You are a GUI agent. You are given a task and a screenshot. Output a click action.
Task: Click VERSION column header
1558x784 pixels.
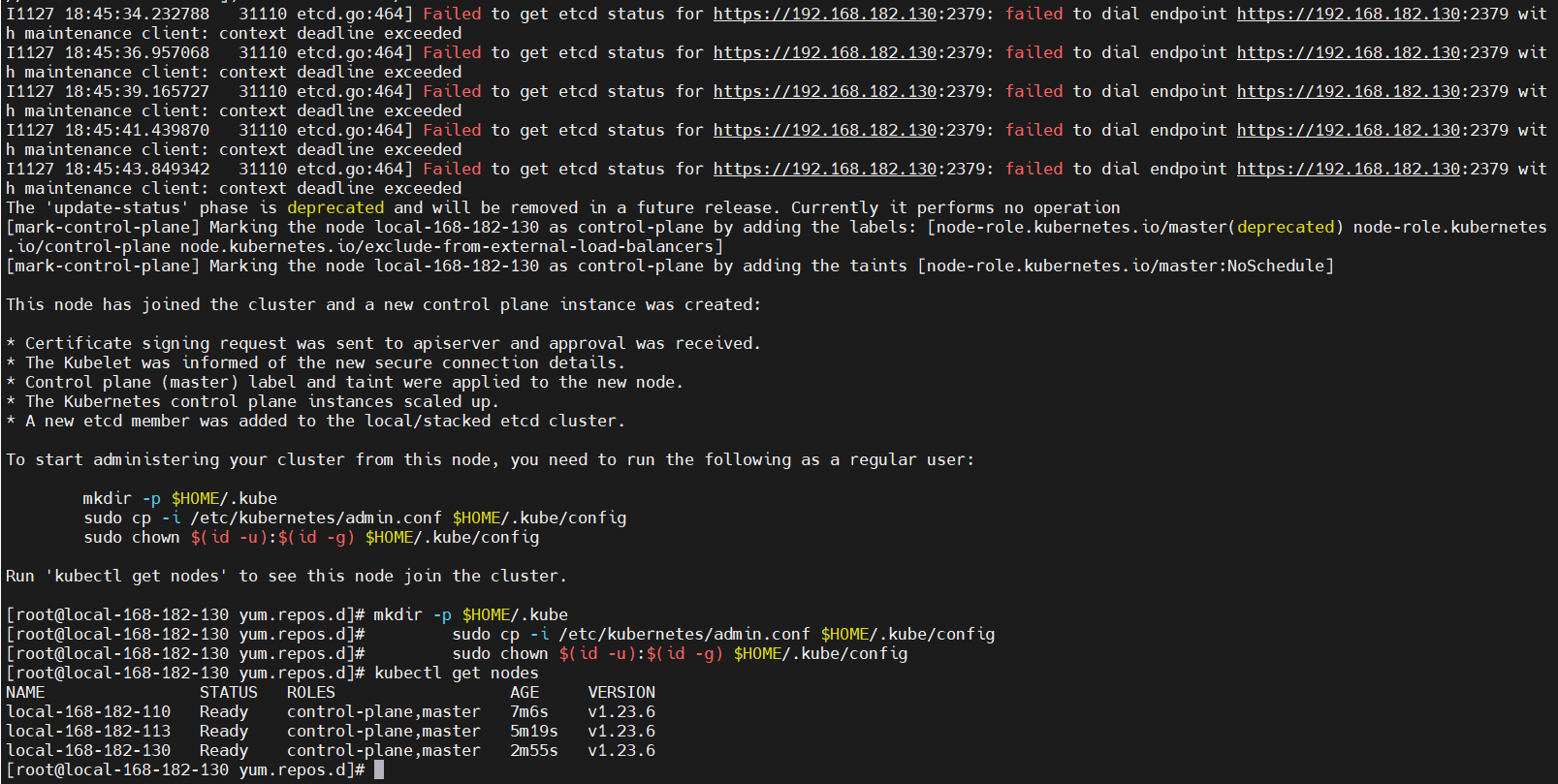pos(621,692)
